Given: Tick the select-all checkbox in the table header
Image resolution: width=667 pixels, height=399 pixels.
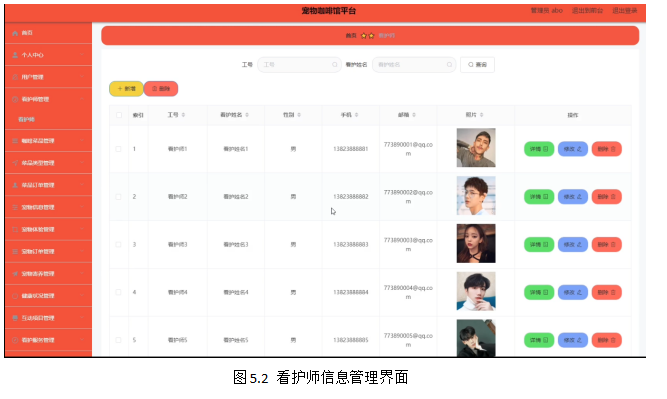Looking at the screenshot, I should click(x=119, y=115).
